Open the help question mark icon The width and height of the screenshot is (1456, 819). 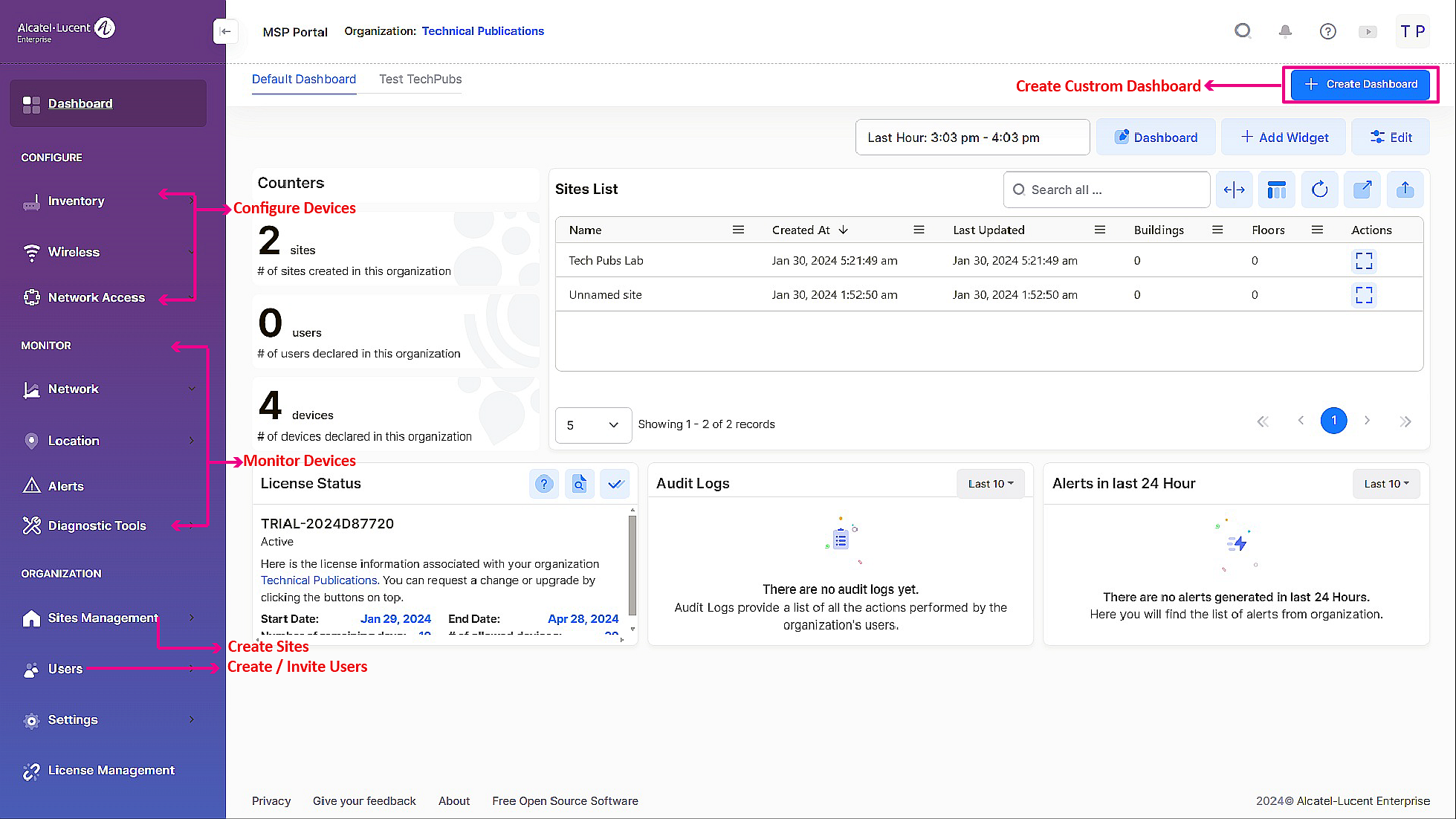(x=1327, y=31)
